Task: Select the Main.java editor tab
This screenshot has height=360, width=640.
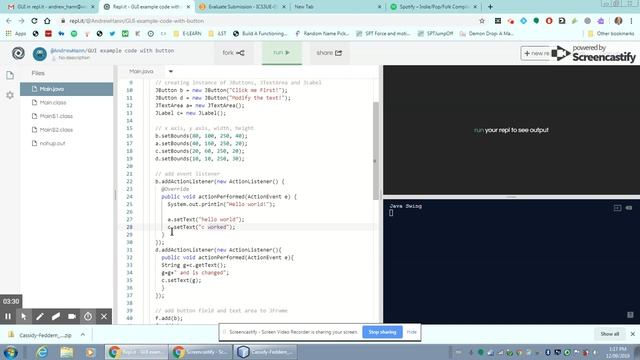Action: (x=141, y=71)
